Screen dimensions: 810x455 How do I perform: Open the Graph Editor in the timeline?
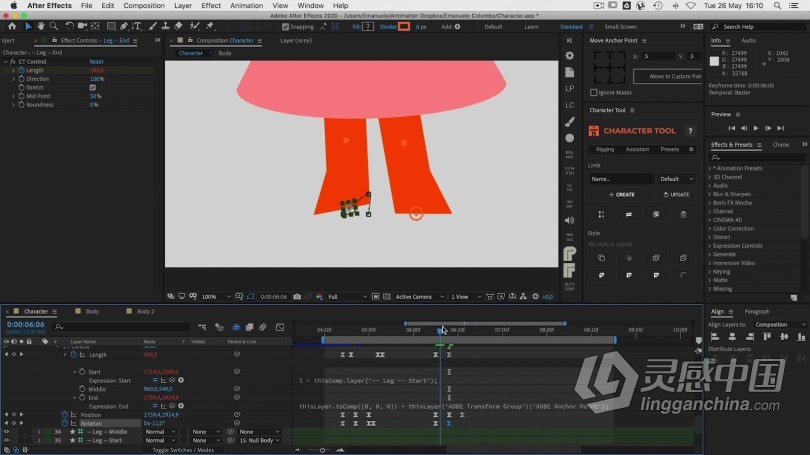point(280,327)
